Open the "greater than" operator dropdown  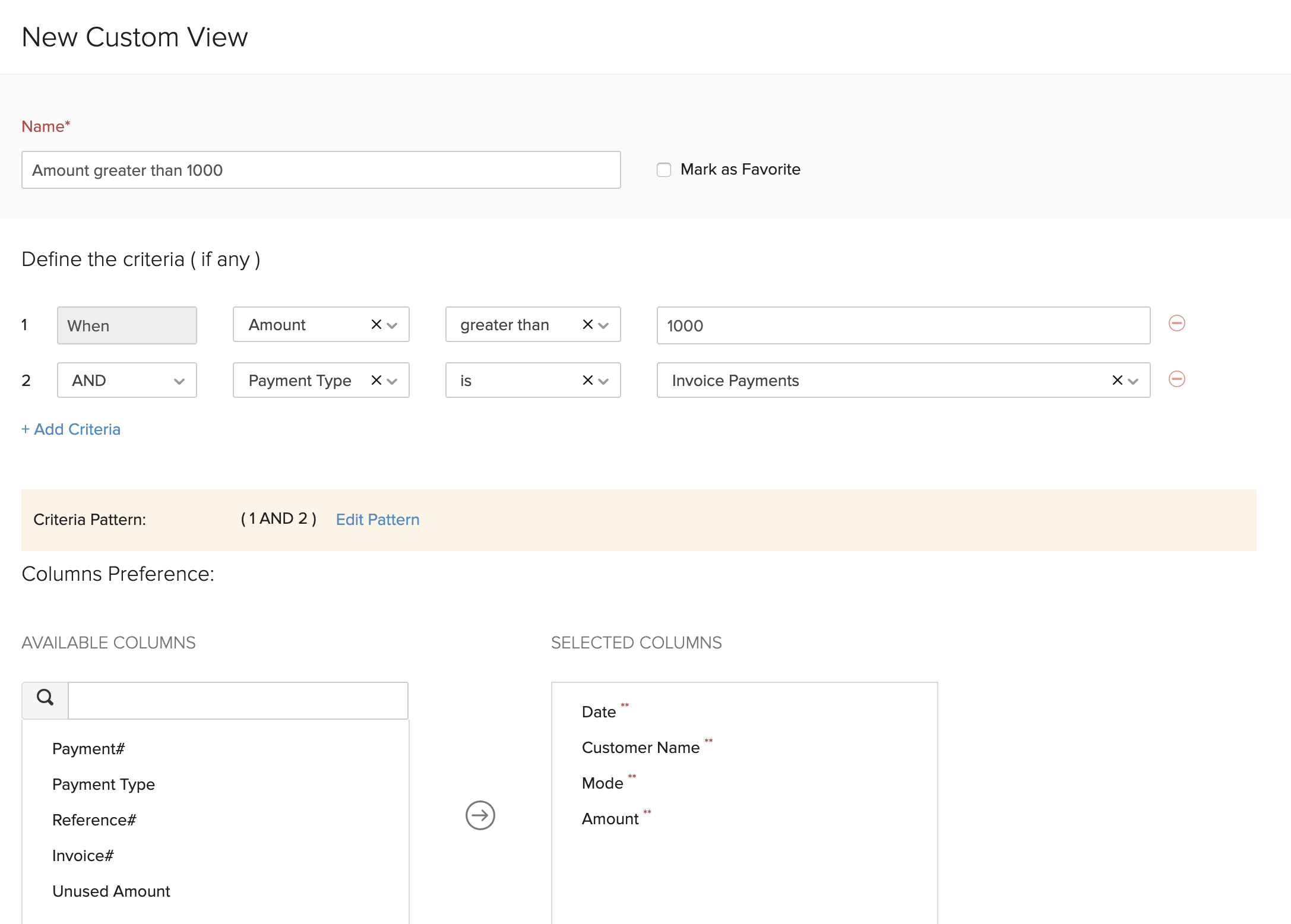tap(603, 325)
